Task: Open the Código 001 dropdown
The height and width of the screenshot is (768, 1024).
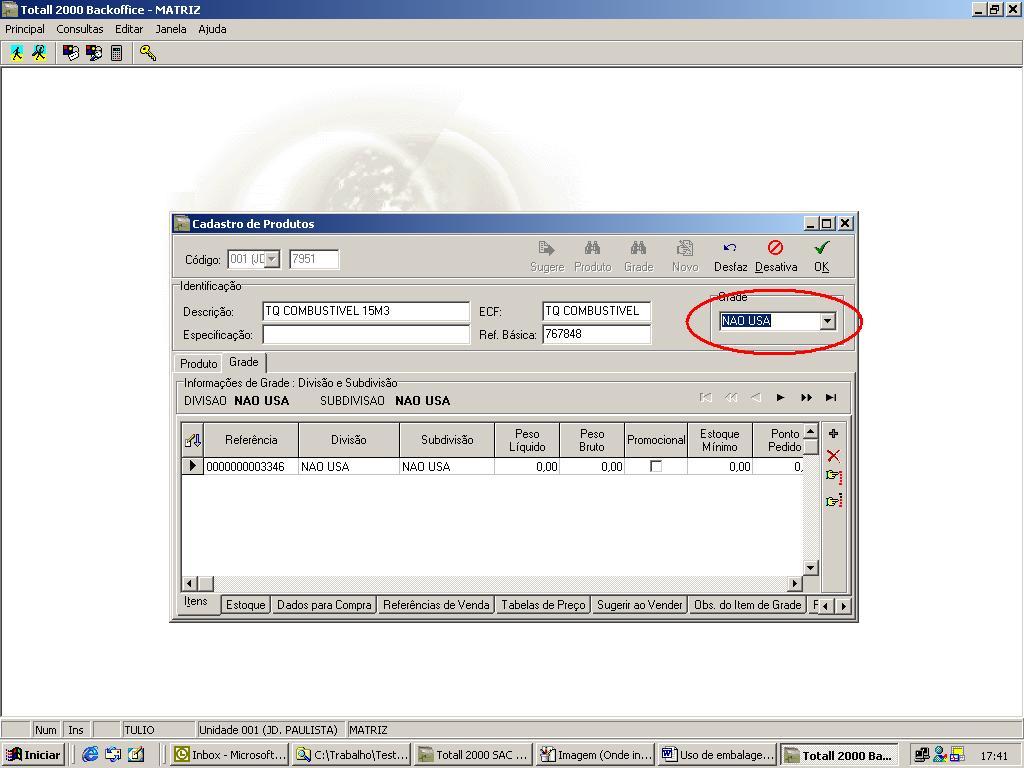Action: 272,259
